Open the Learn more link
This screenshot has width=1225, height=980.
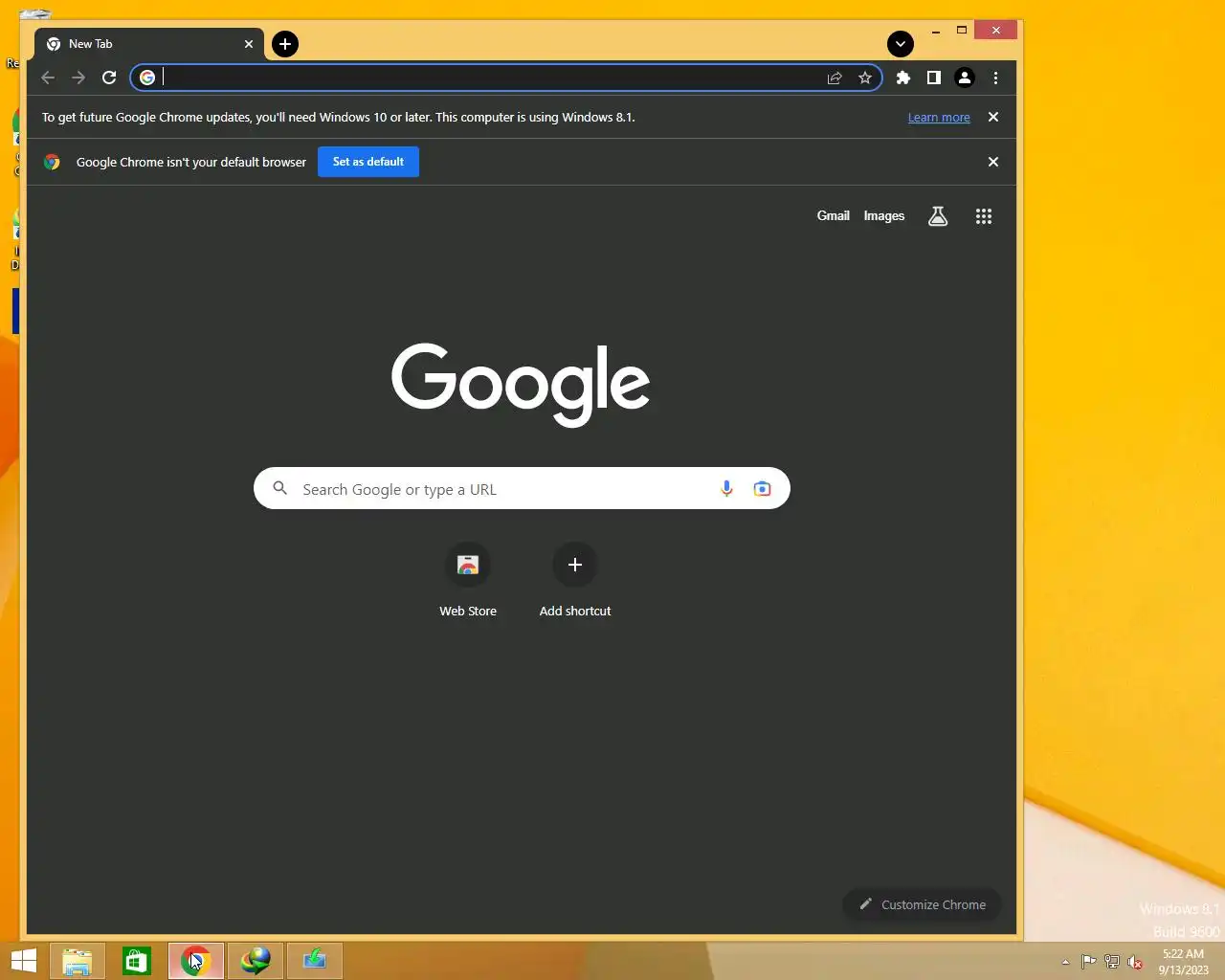[x=939, y=117]
